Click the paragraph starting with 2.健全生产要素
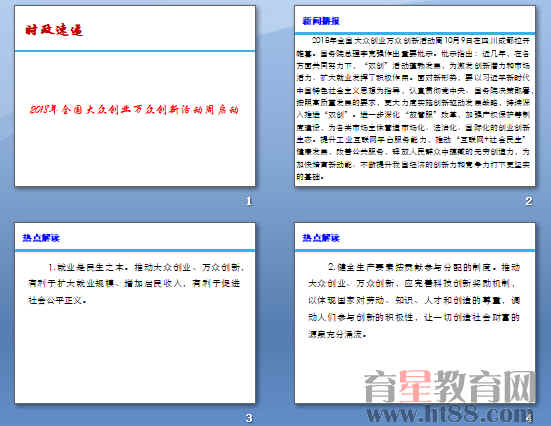This screenshot has height=426, width=551. tap(414, 301)
